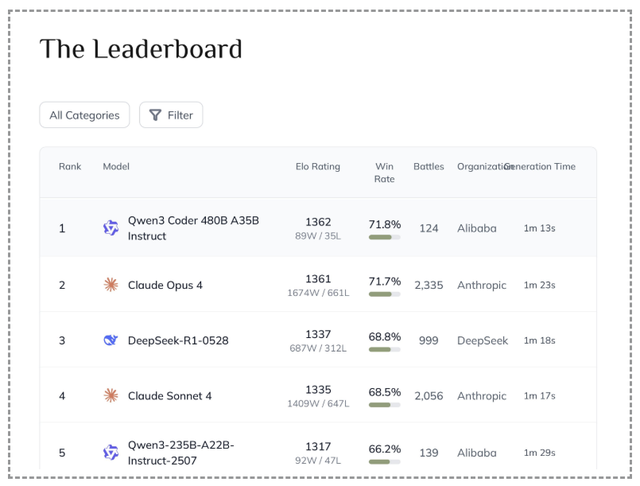Click the battles count 2,056
This screenshot has width=640, height=486.
[429, 396]
